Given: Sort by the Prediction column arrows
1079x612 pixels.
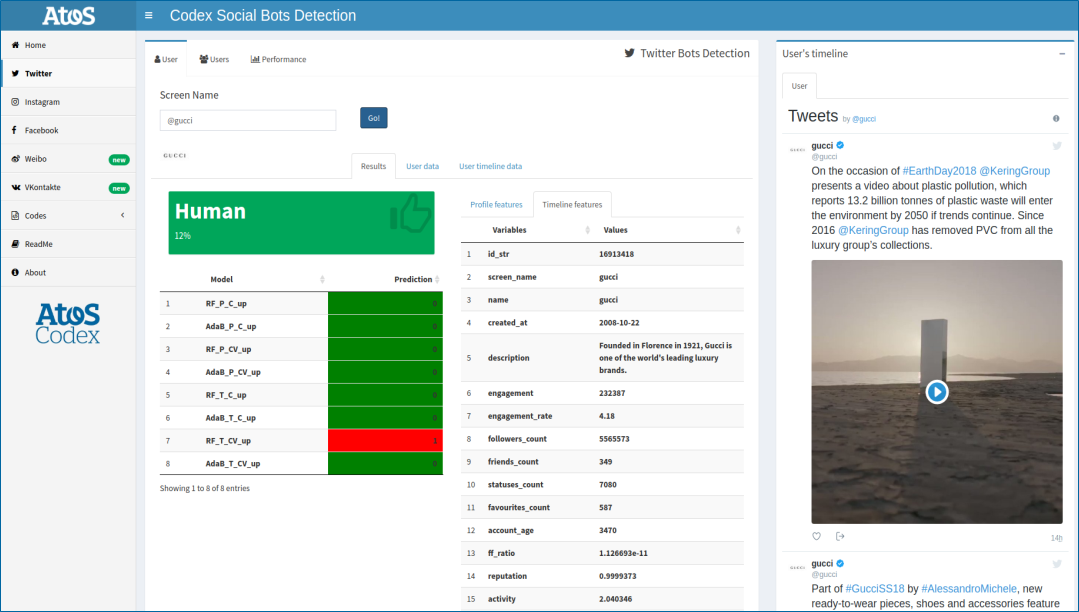Looking at the screenshot, I should [x=437, y=279].
